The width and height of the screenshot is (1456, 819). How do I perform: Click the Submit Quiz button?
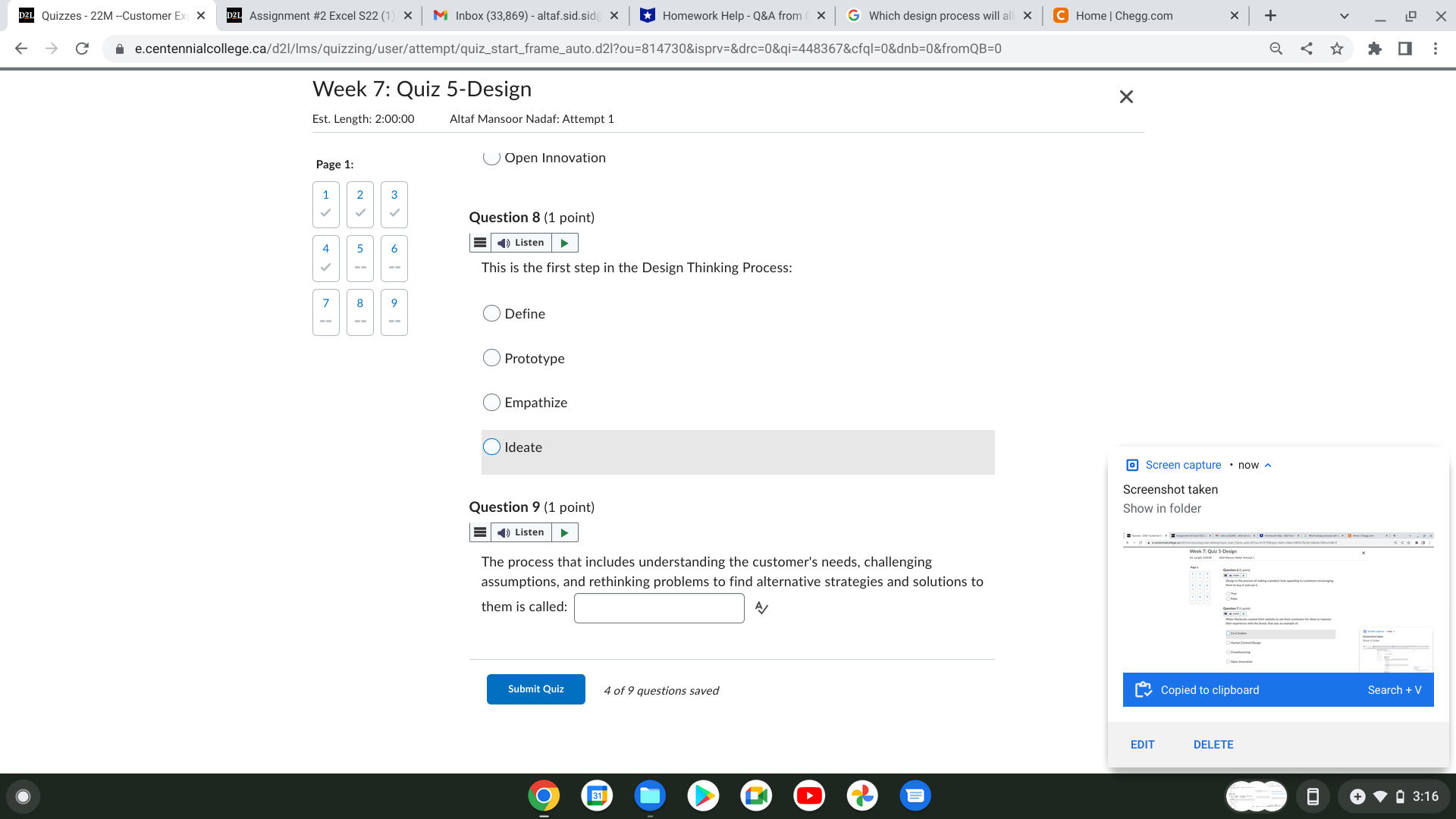[x=535, y=689]
